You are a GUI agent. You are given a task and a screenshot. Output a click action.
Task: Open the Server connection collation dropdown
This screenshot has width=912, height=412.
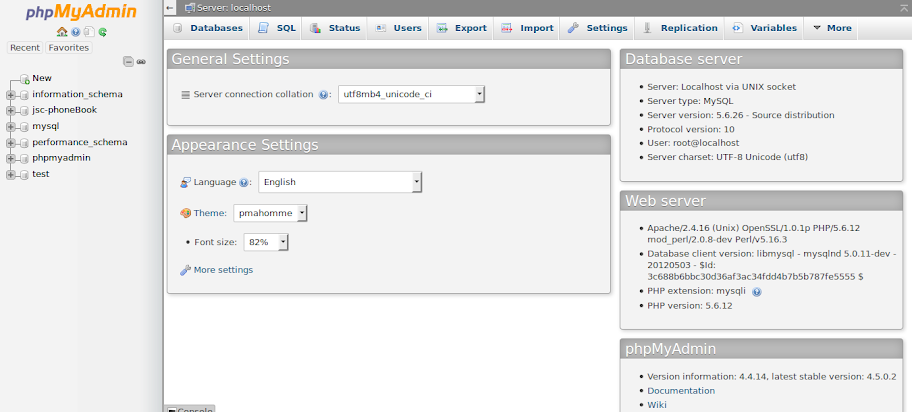(x=411, y=94)
